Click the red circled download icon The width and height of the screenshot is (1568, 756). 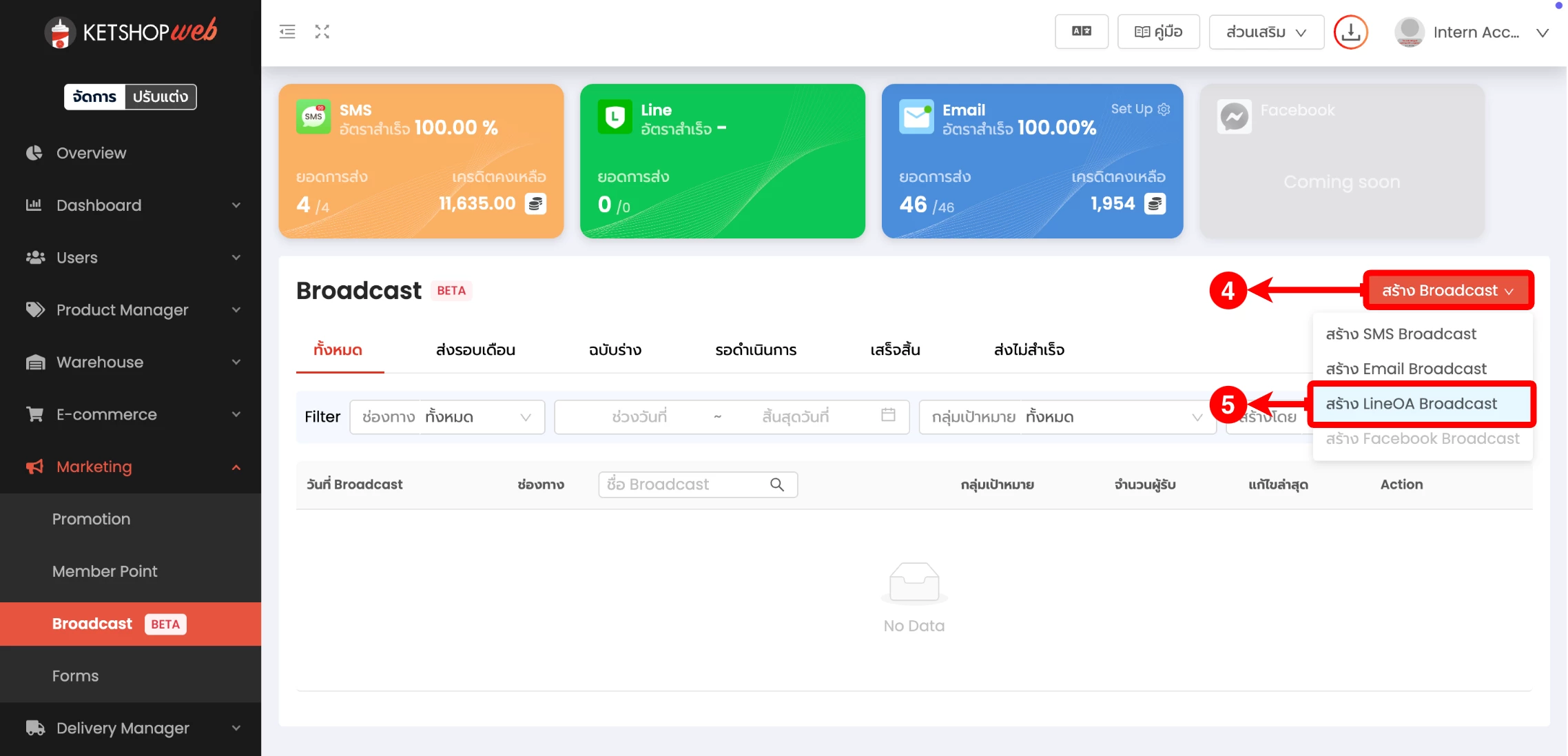(x=1350, y=32)
